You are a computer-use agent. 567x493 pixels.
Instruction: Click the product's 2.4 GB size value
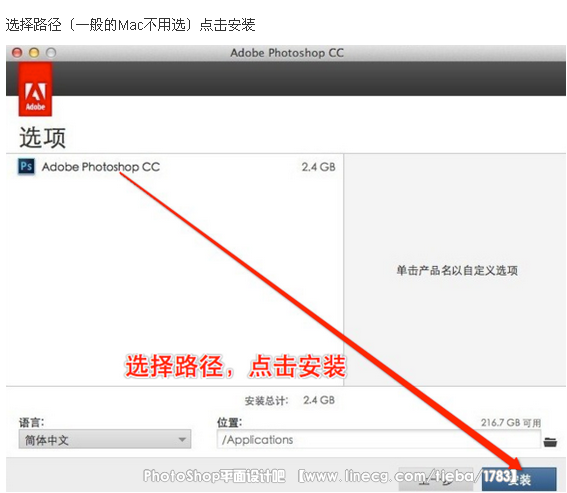pos(319,167)
